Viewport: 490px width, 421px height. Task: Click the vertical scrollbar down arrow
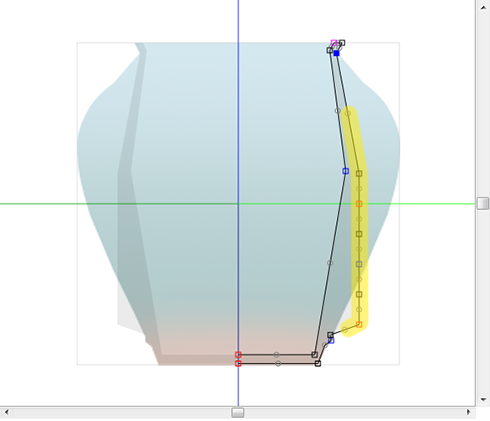483,399
